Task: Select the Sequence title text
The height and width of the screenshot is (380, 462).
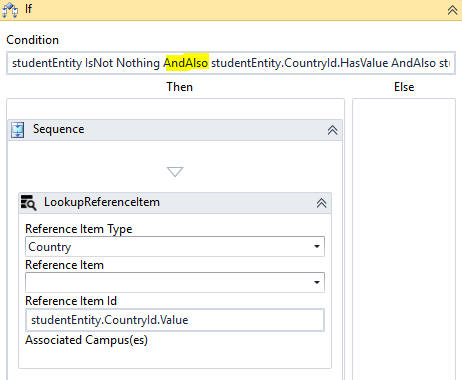Action: [59, 129]
